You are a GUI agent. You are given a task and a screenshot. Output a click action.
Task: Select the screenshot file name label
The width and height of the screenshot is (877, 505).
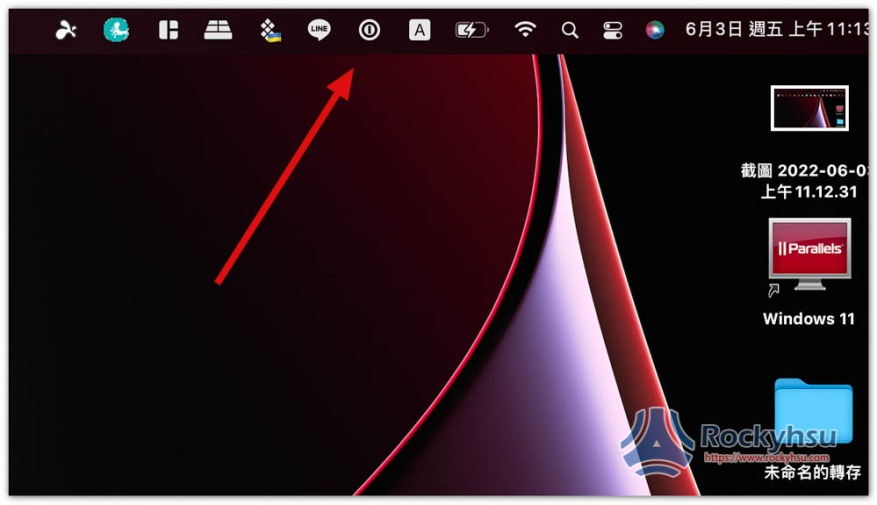pyautogui.click(x=805, y=181)
